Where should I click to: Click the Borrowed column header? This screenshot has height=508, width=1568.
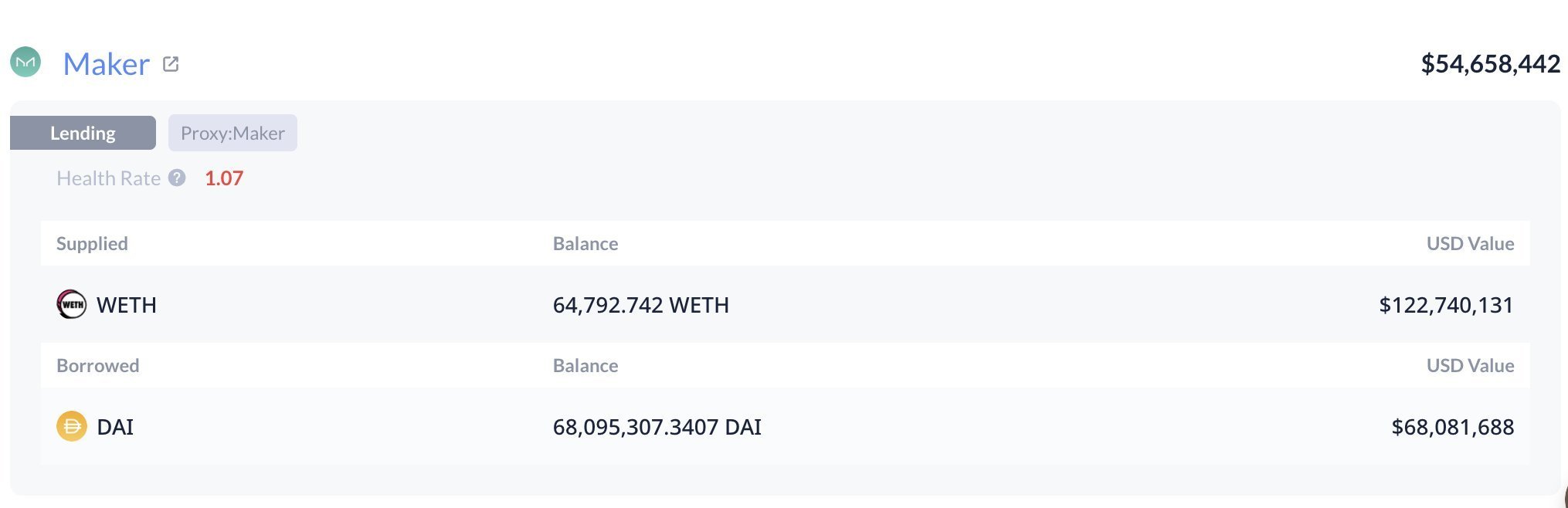(x=97, y=366)
